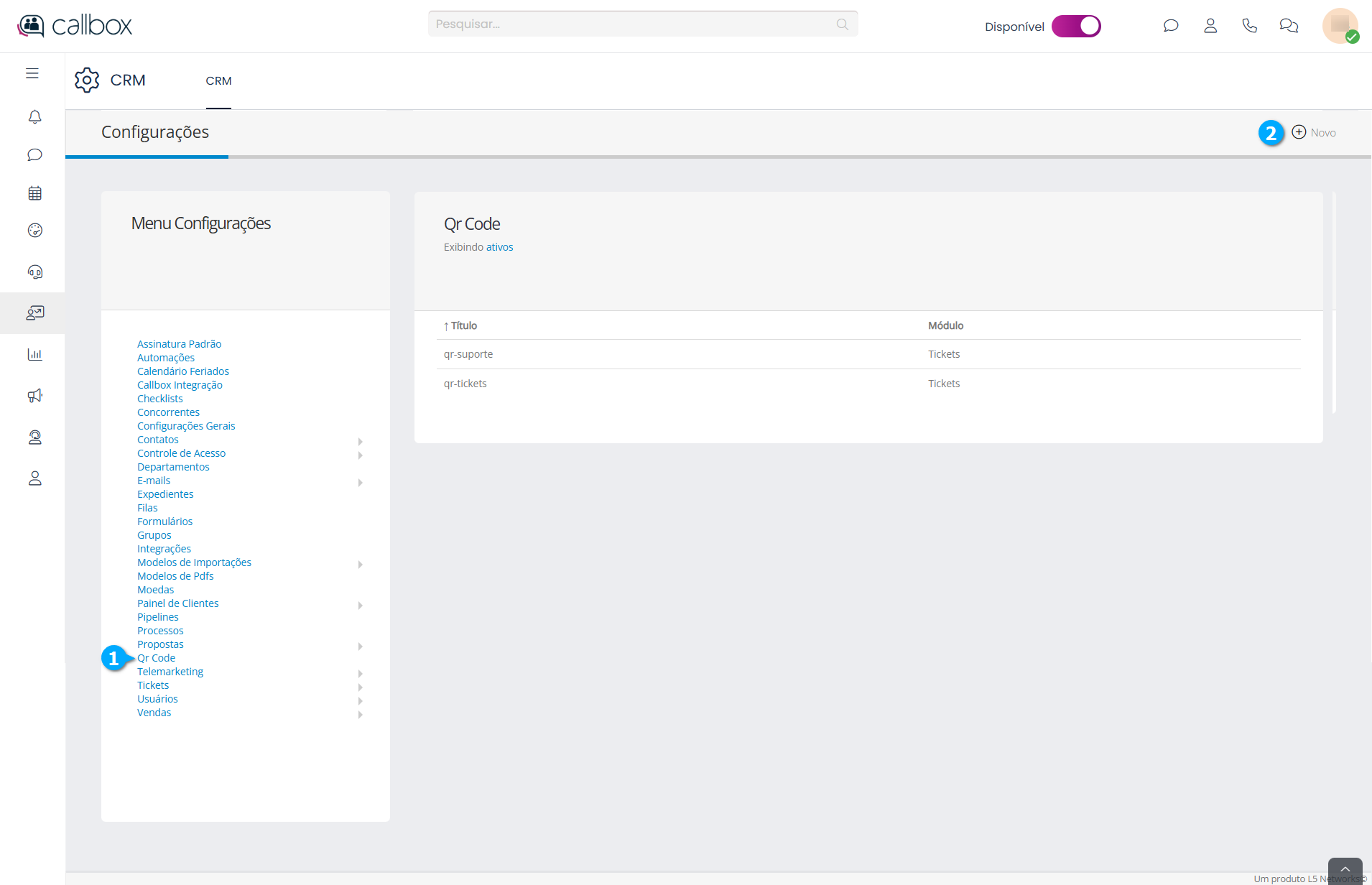Click the megaphone campaigns icon
This screenshot has height=885, width=1372.
coord(34,396)
